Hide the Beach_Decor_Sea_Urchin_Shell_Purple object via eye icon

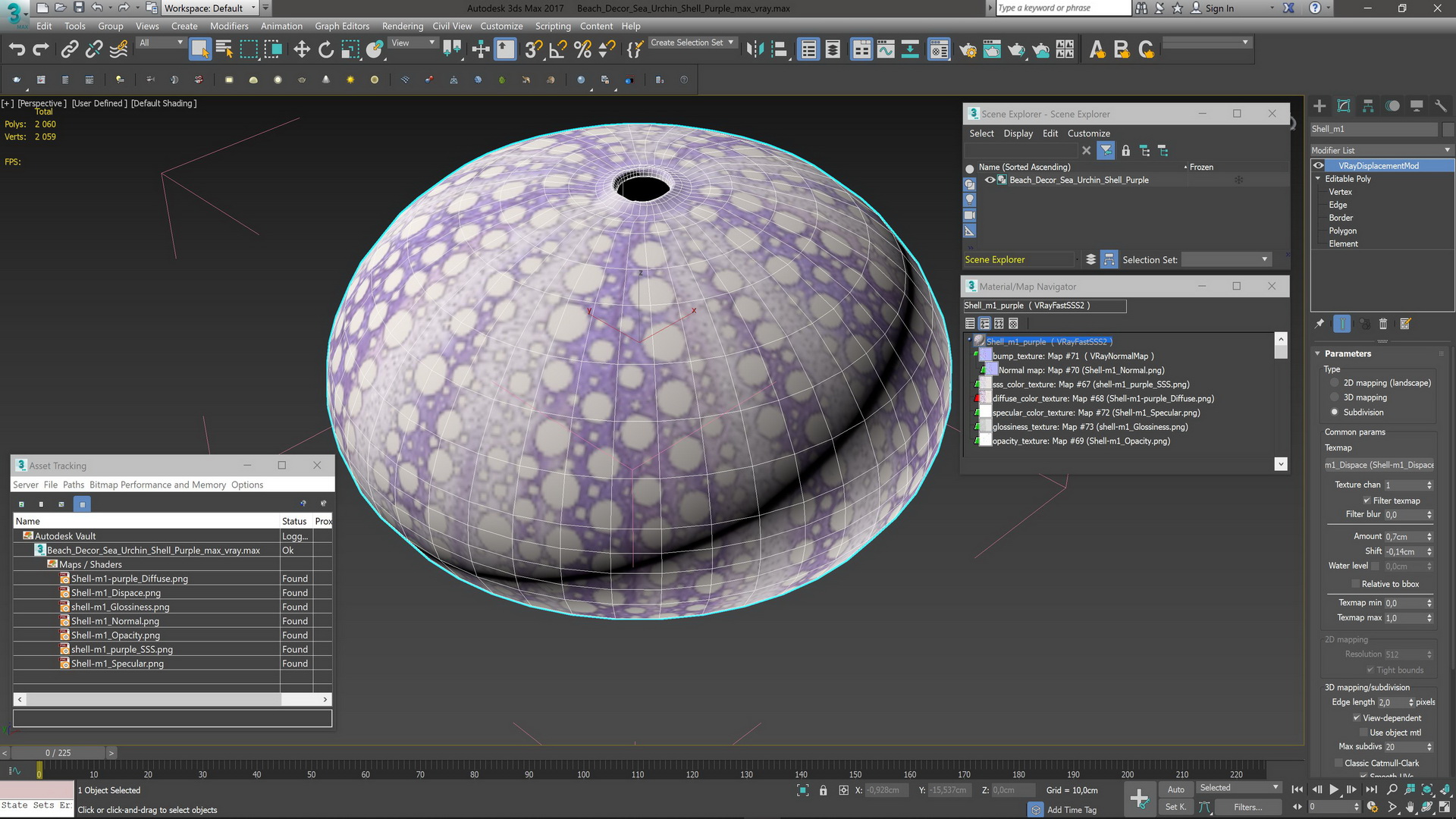pyautogui.click(x=990, y=180)
